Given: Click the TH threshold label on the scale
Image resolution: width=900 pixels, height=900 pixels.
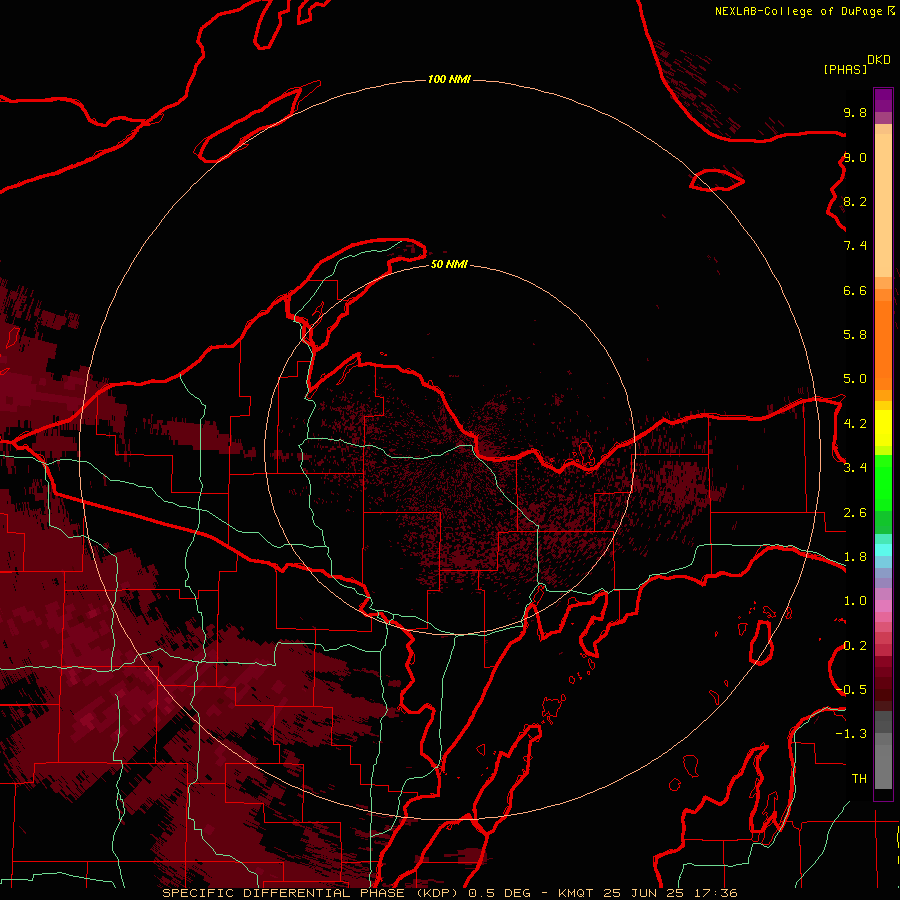Looking at the screenshot, I should tap(859, 778).
